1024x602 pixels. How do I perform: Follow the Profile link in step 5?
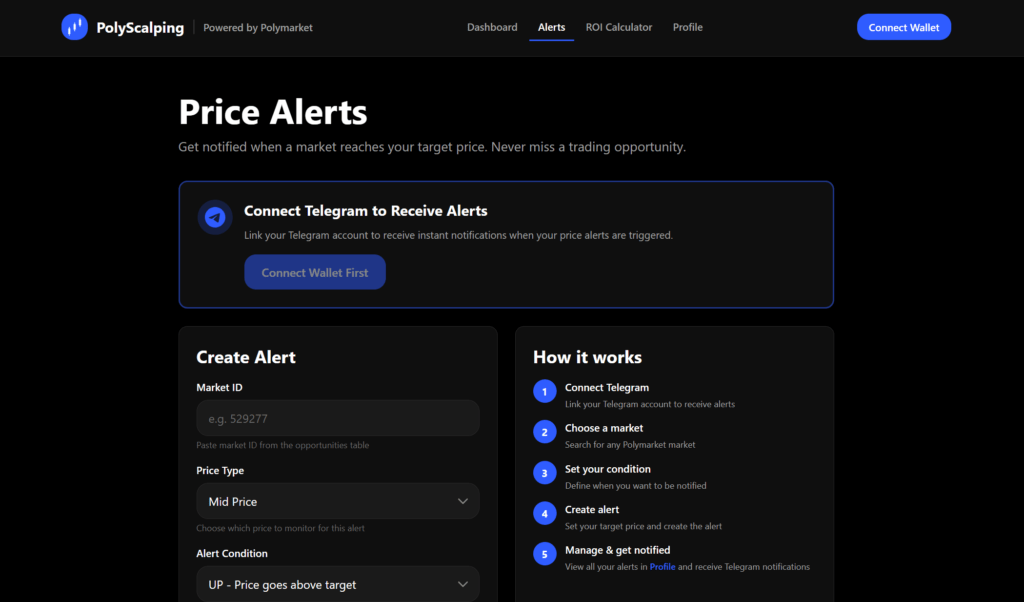[662, 567]
